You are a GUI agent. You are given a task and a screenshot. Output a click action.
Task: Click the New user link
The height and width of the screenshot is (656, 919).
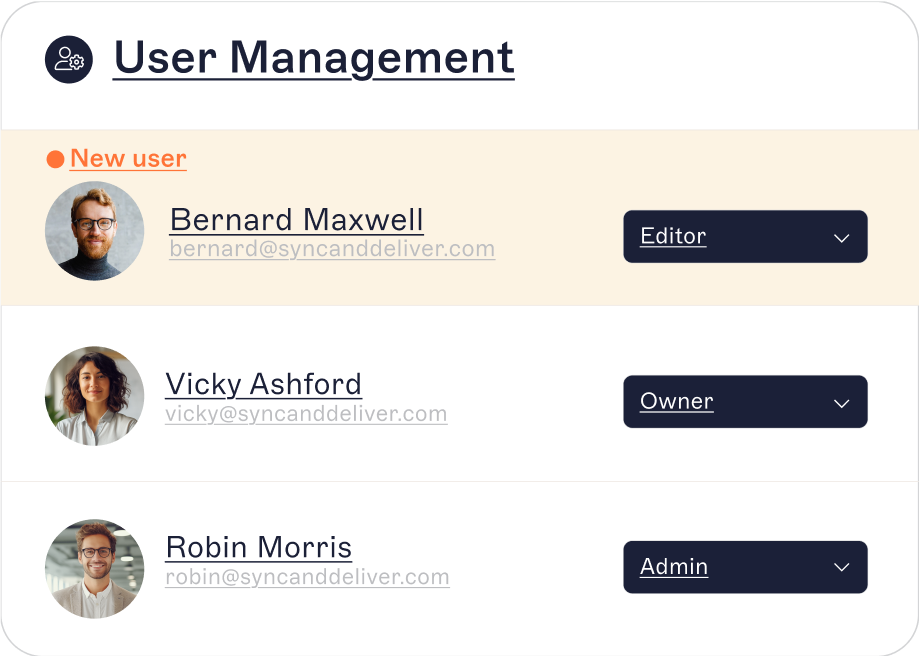coord(128,159)
